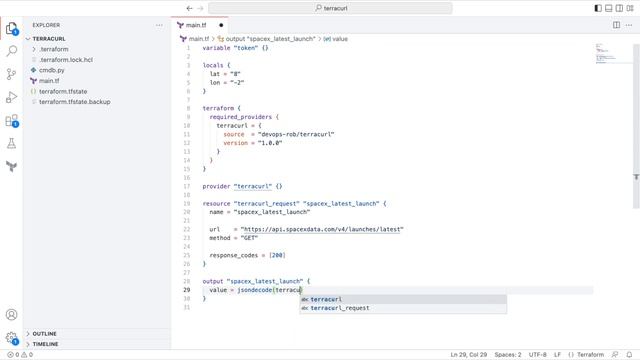Open the Explorer view in activity bar
The width and height of the screenshot is (640, 360).
point(11,29)
